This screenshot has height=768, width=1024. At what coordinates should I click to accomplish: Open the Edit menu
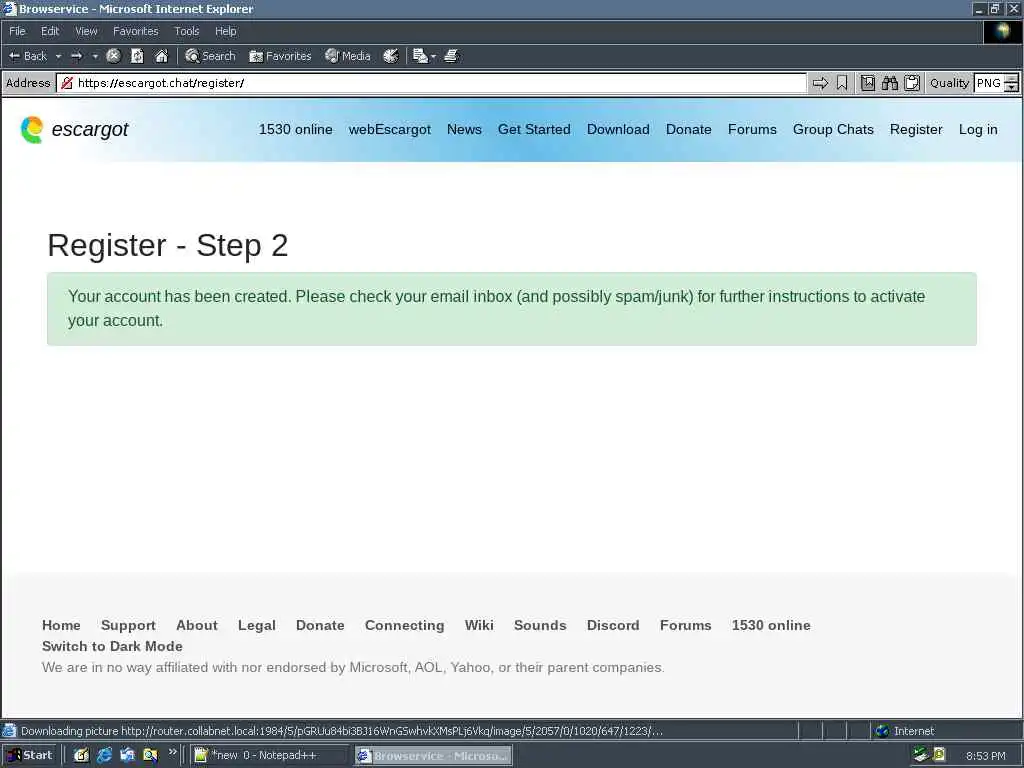pyautogui.click(x=50, y=31)
